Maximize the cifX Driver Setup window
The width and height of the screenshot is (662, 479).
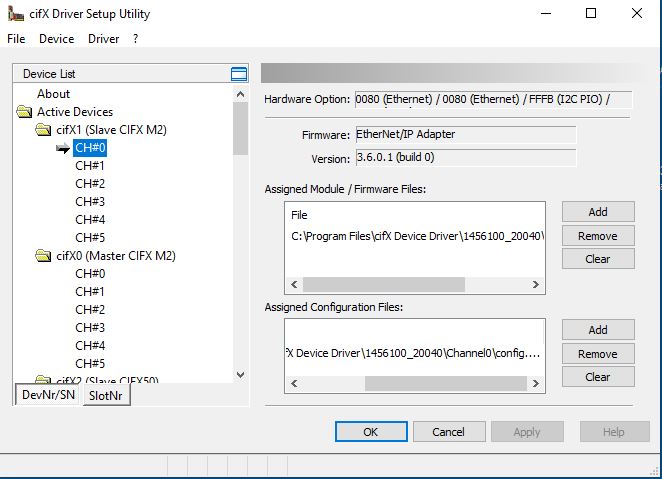pyautogui.click(x=591, y=14)
